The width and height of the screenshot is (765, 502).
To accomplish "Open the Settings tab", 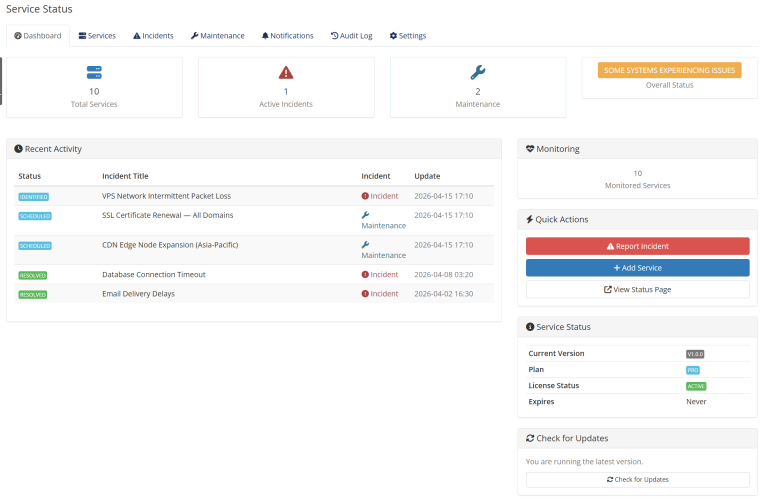I will pyautogui.click(x=408, y=36).
